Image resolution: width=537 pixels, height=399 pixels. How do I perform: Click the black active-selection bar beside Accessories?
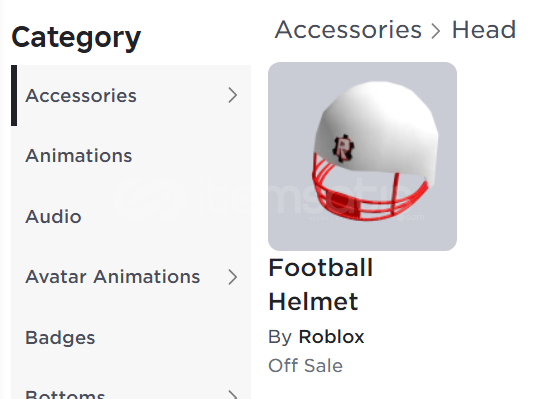point(14,96)
